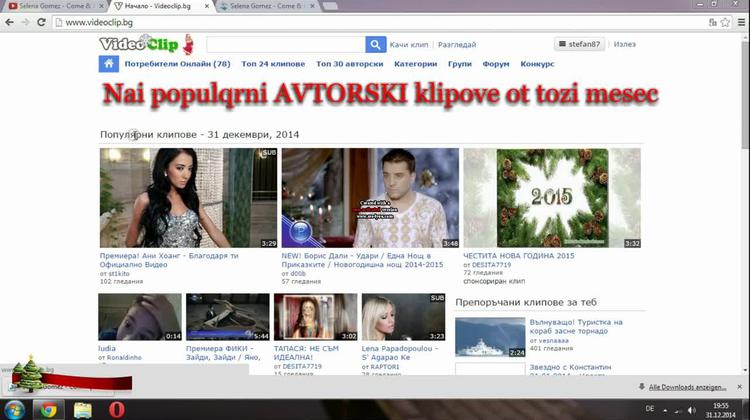This screenshot has height=420, width=750.
Task: Select 'Категории' in the navigation bar
Action: tap(415, 64)
